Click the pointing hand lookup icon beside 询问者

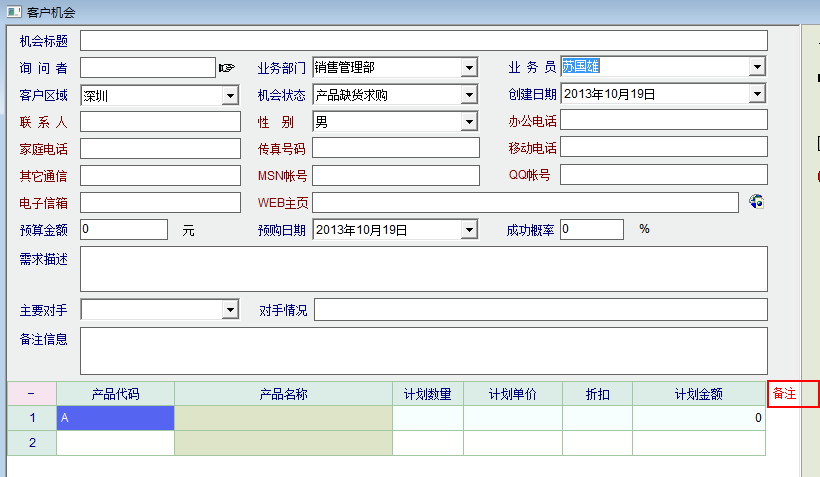(226, 68)
